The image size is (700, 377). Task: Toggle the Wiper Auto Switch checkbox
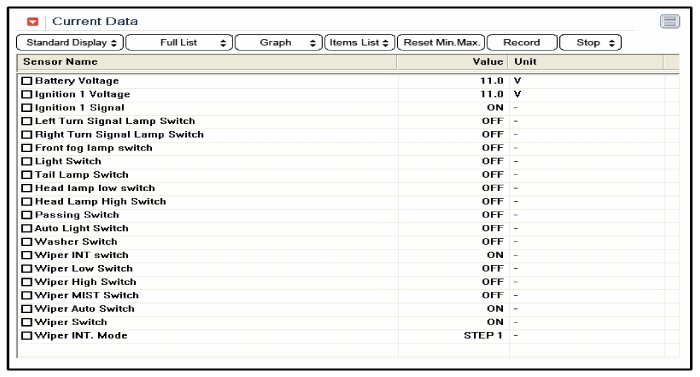tap(27, 309)
